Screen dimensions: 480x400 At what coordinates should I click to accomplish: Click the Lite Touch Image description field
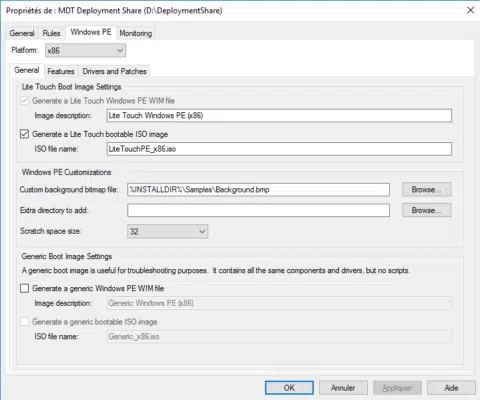pos(279,116)
